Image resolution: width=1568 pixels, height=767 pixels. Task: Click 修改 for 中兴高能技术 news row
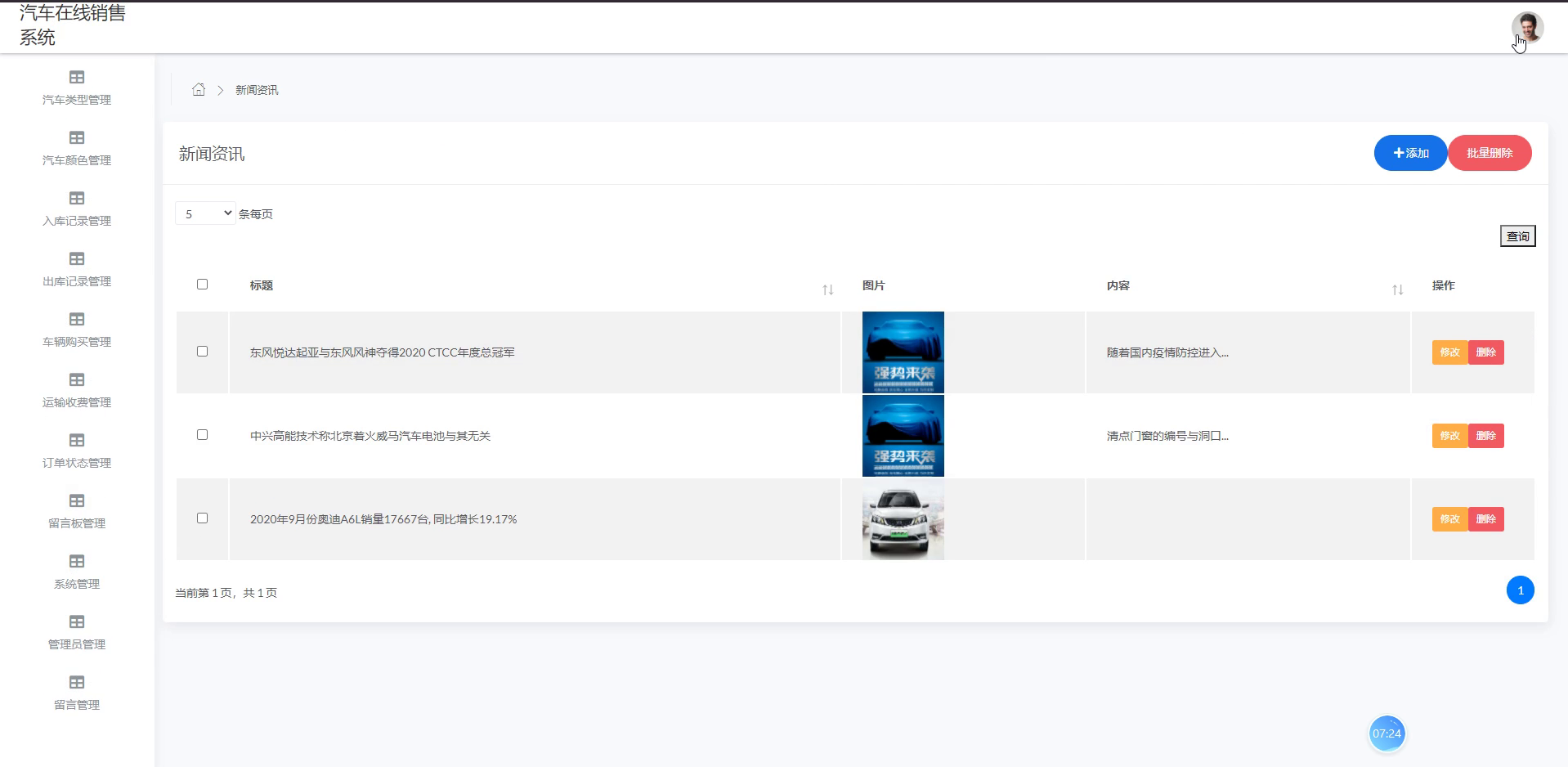(x=1449, y=436)
